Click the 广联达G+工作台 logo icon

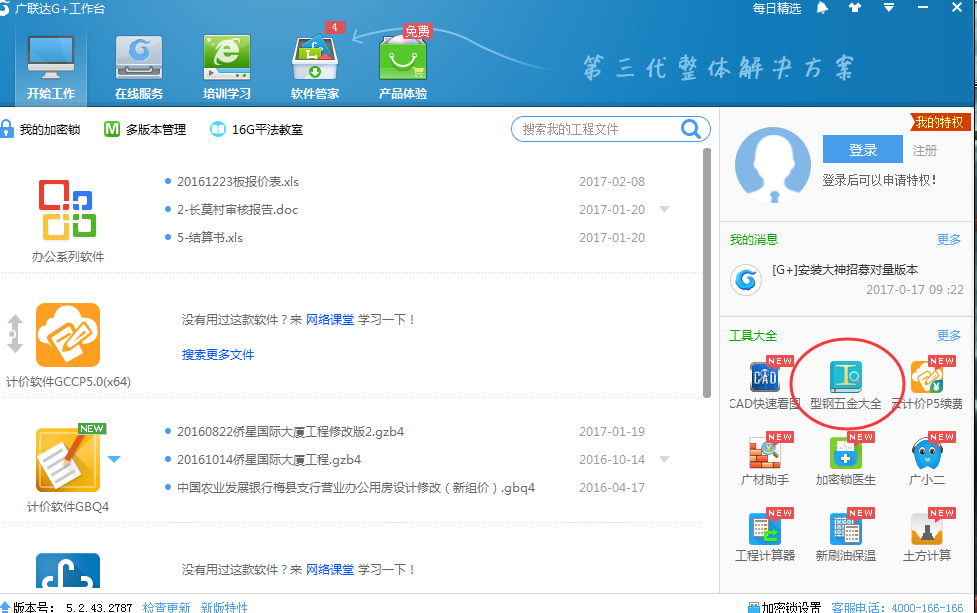coord(4,8)
